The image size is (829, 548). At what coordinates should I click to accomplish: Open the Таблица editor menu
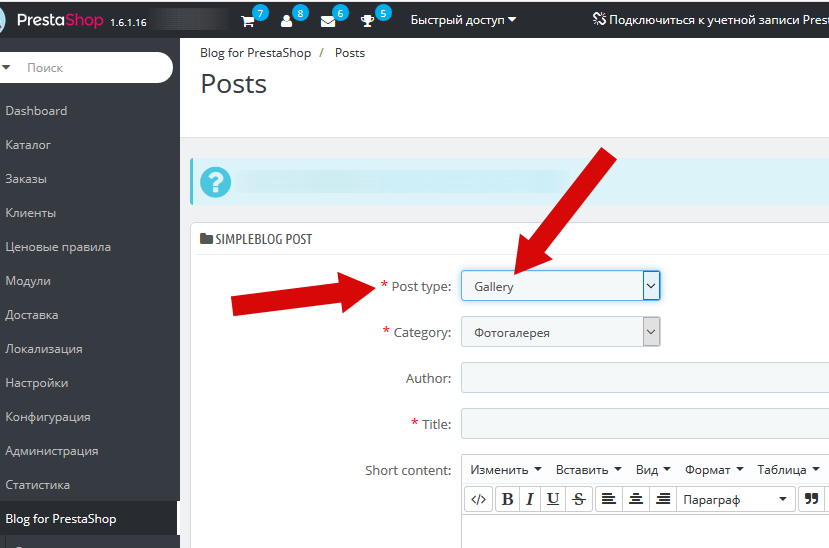point(788,470)
